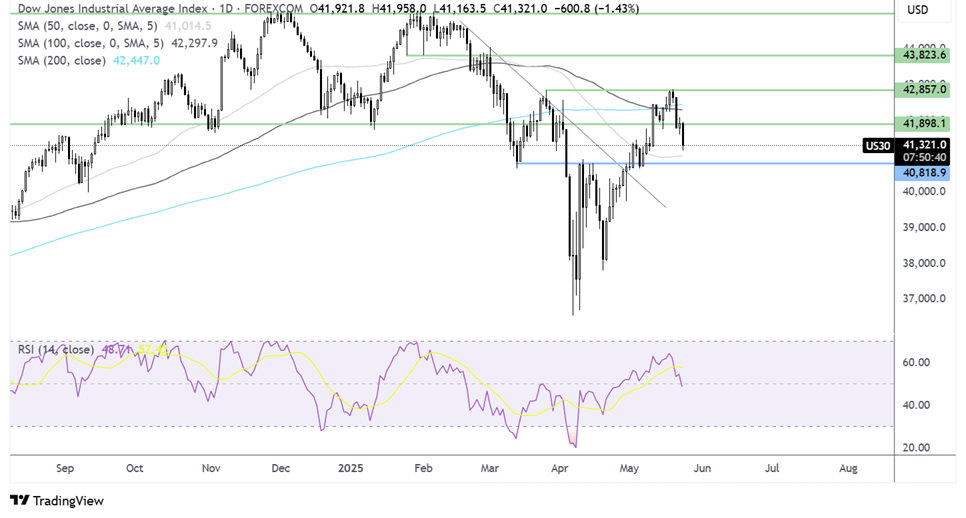Click the 43,823.6 price label
Viewport: 966px width, 518px height.
click(924, 55)
